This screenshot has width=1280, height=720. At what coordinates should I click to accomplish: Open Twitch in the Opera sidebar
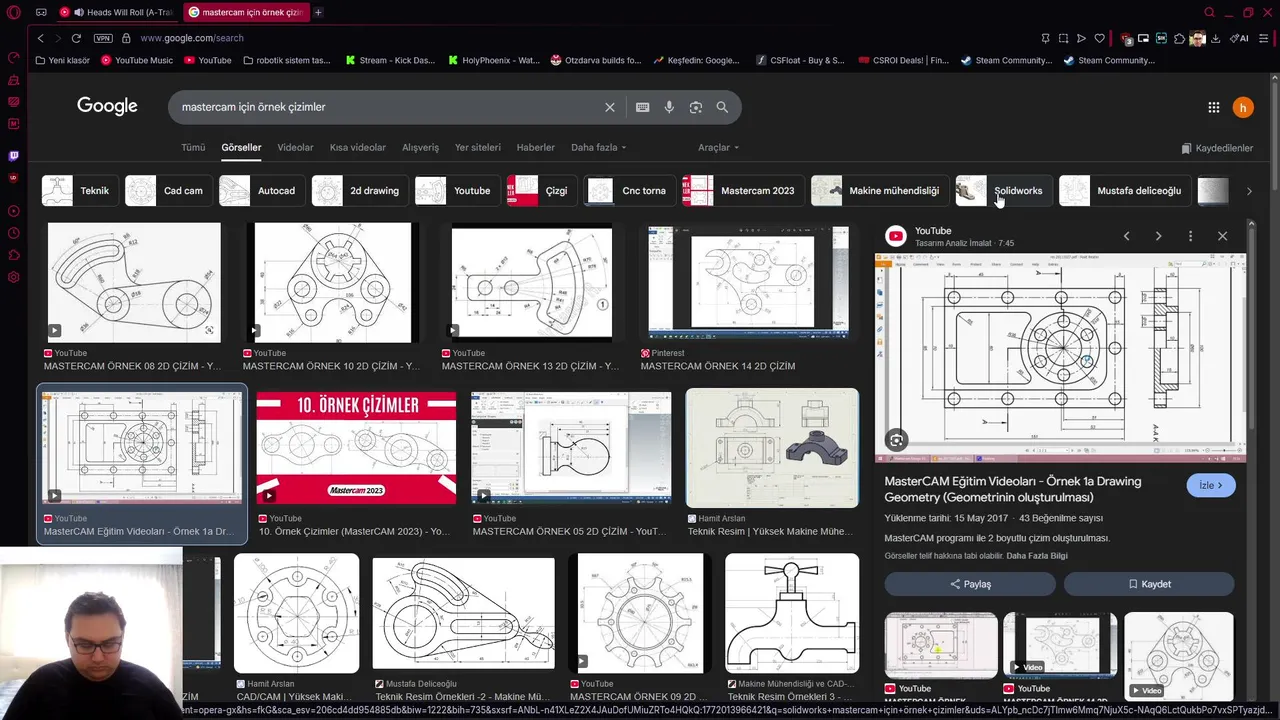pos(14,156)
